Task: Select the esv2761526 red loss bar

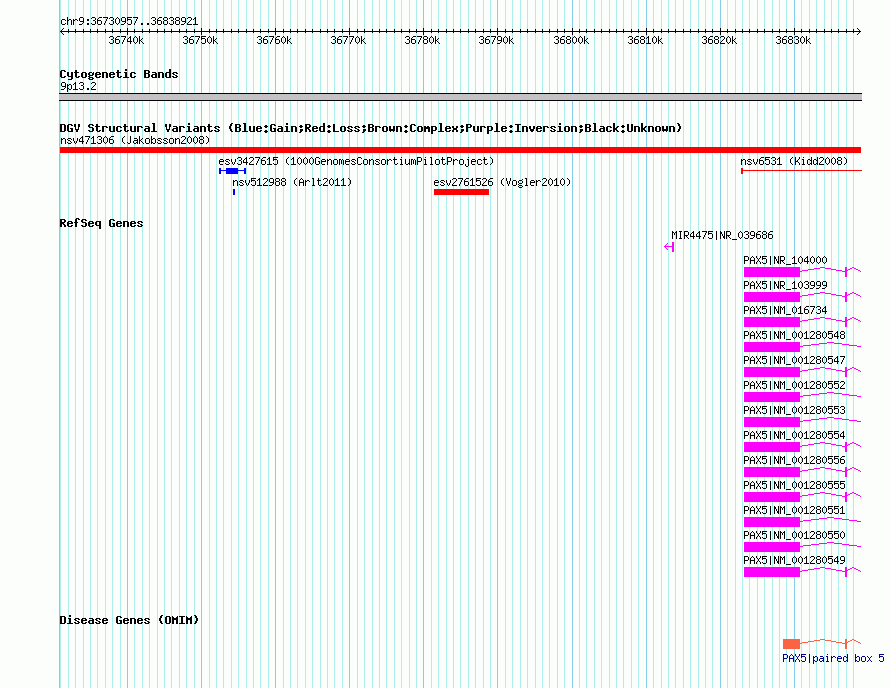Action: click(461, 192)
